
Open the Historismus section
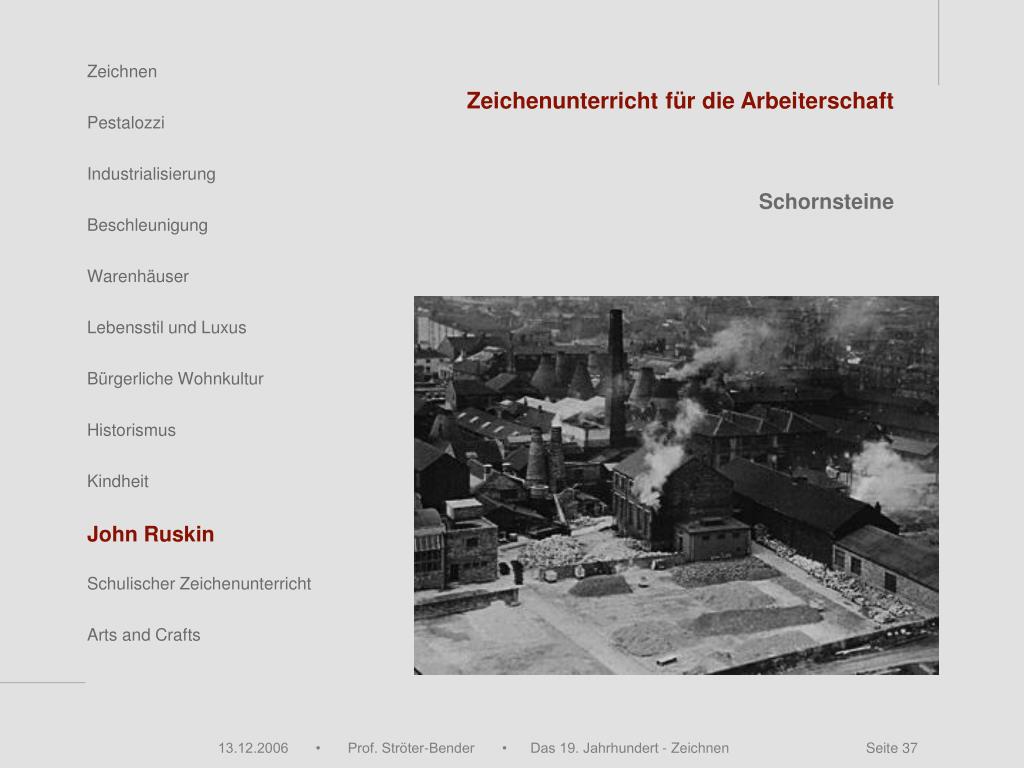[131, 430]
